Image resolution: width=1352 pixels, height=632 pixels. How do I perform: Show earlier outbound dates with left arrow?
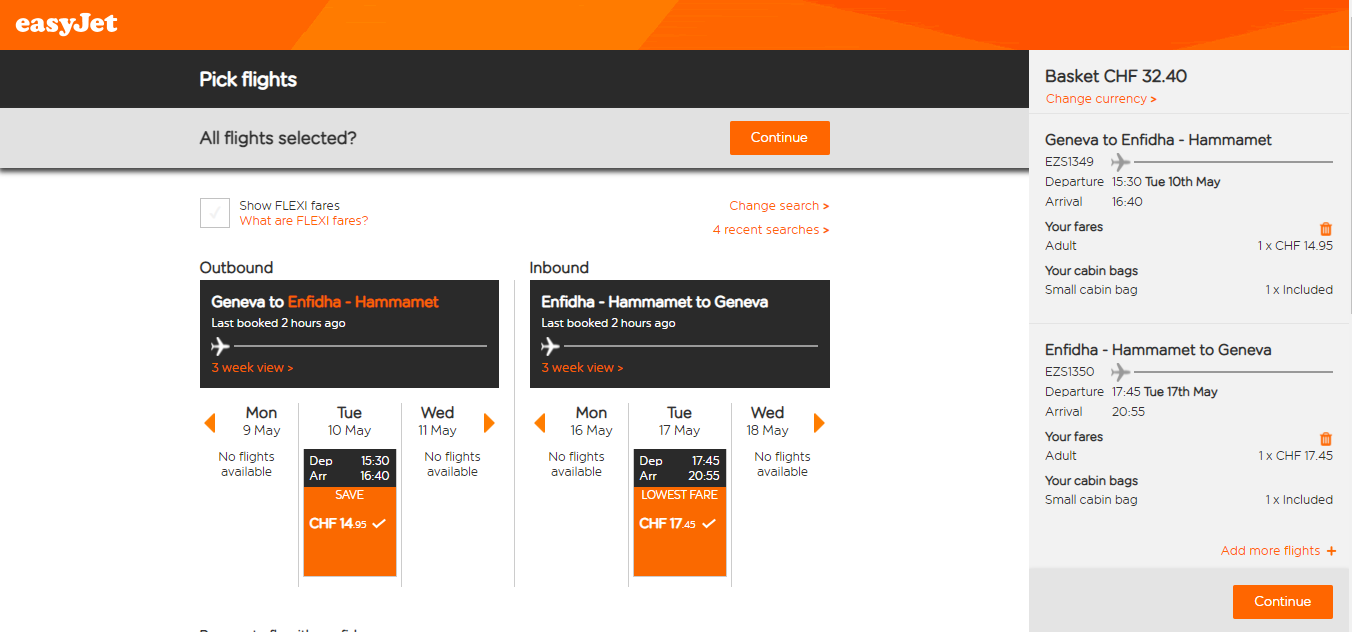pyautogui.click(x=210, y=423)
